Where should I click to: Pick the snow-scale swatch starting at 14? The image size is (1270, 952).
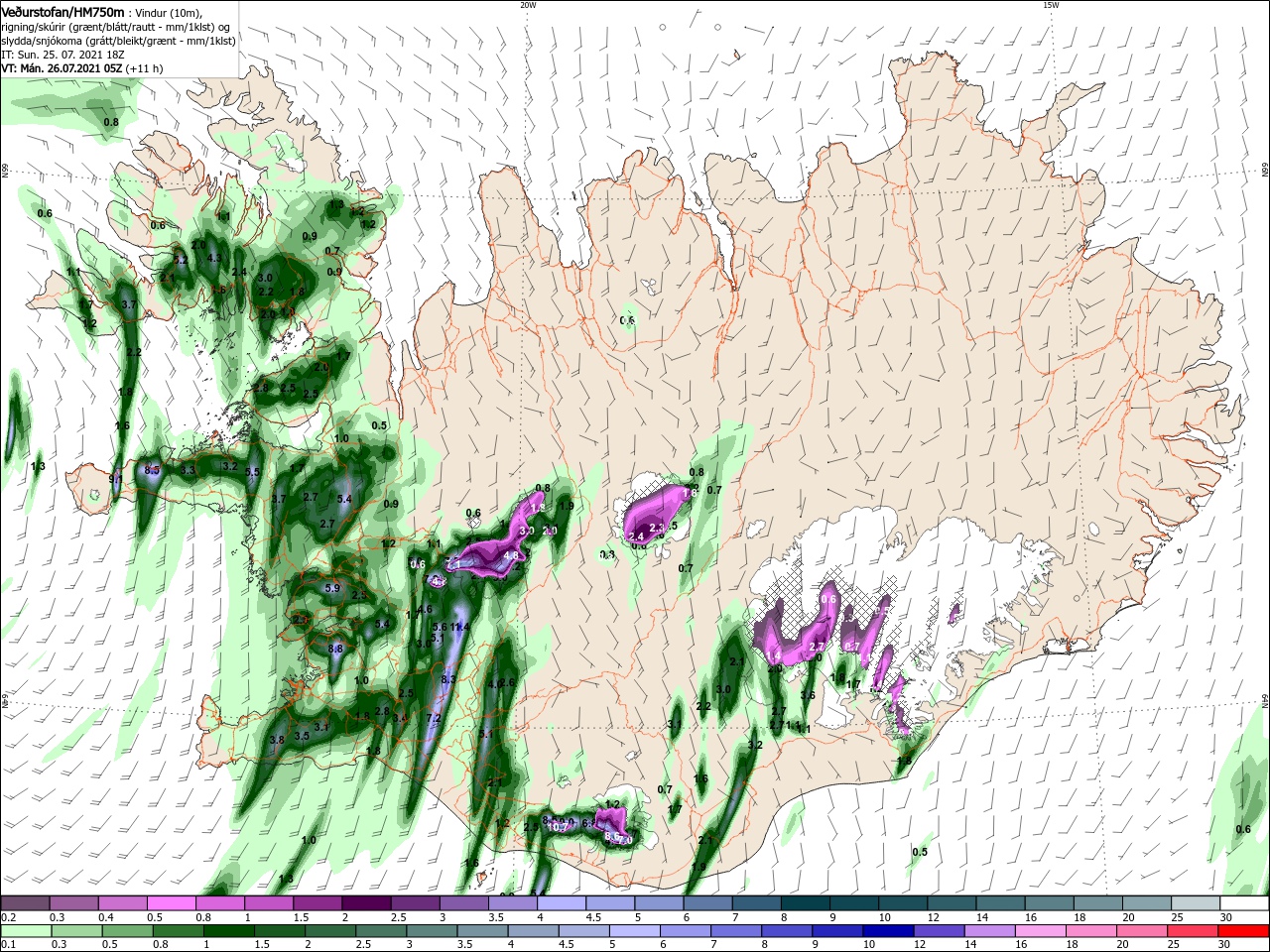tap(998, 902)
